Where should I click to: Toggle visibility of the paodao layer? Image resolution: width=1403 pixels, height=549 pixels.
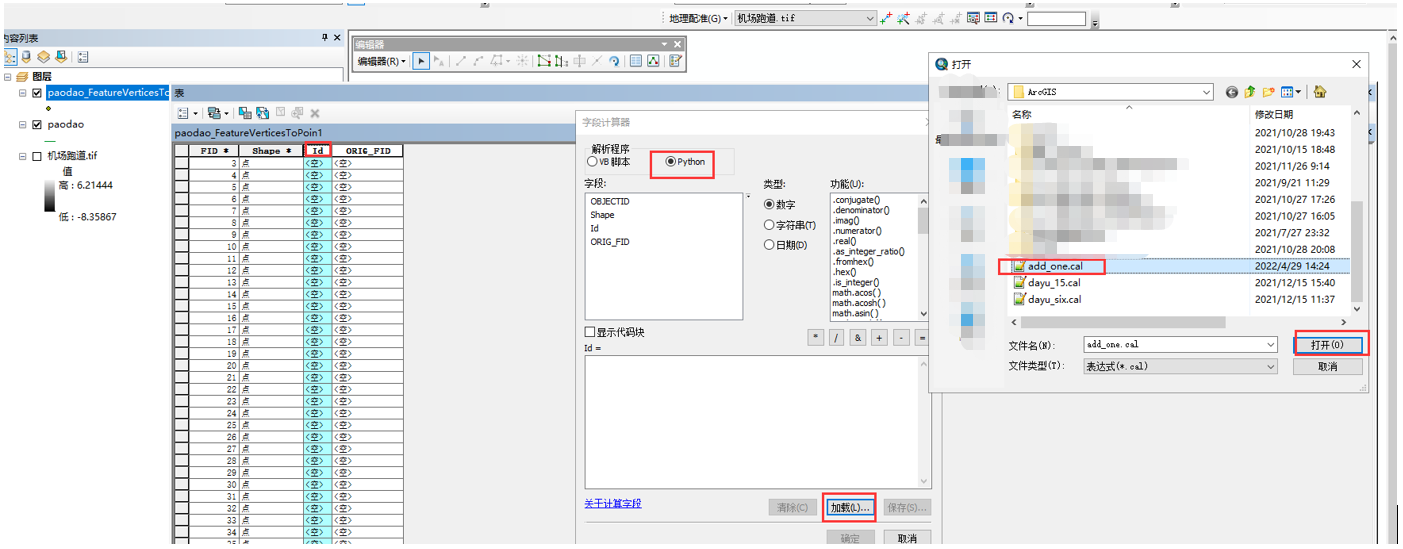pos(37,125)
